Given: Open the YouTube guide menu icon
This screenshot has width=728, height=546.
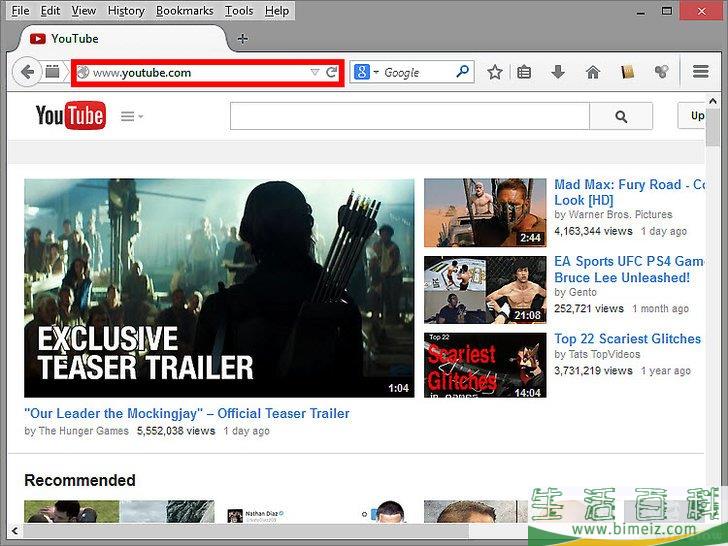Looking at the screenshot, I should click(127, 116).
